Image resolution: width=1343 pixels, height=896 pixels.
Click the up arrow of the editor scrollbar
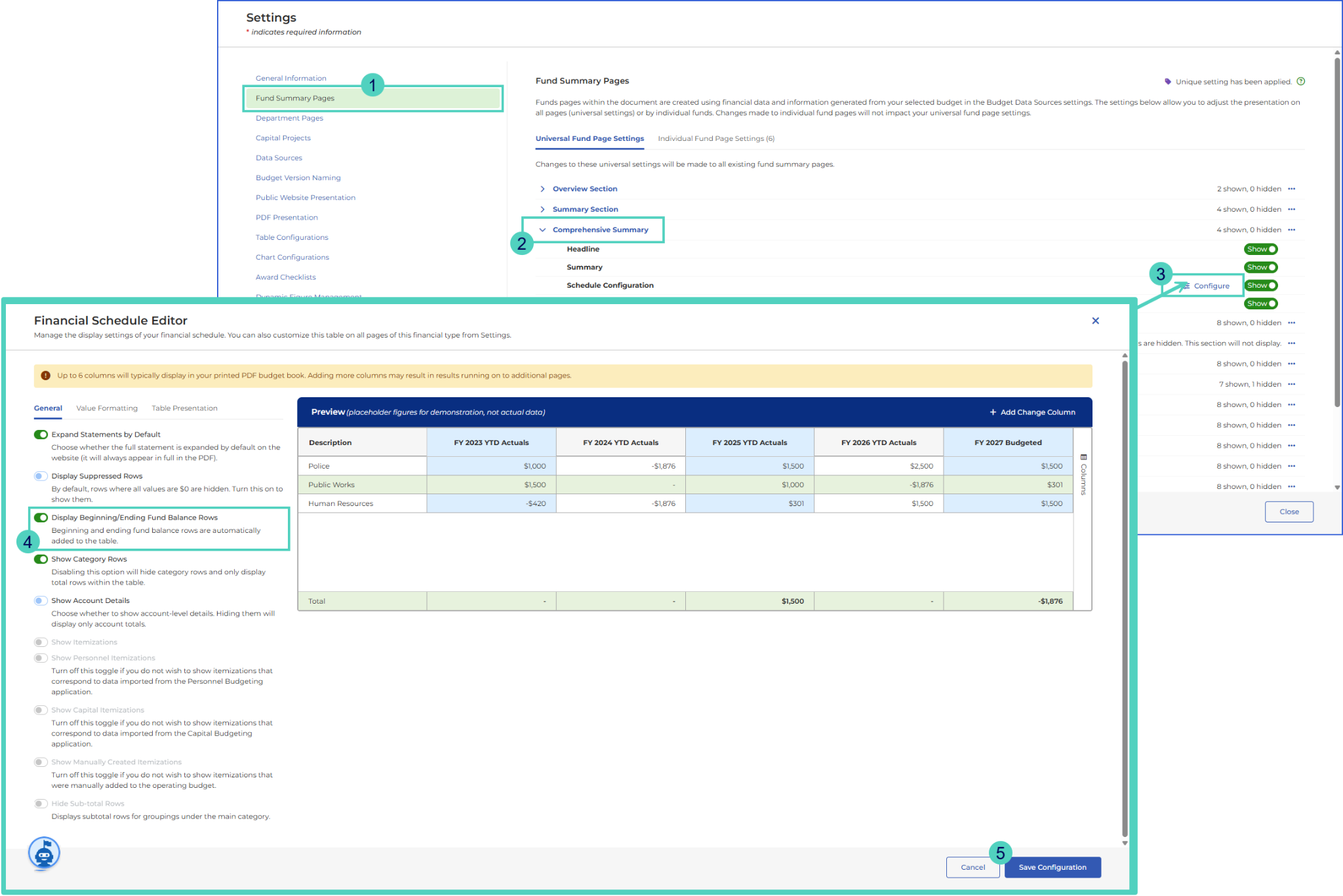click(1125, 355)
